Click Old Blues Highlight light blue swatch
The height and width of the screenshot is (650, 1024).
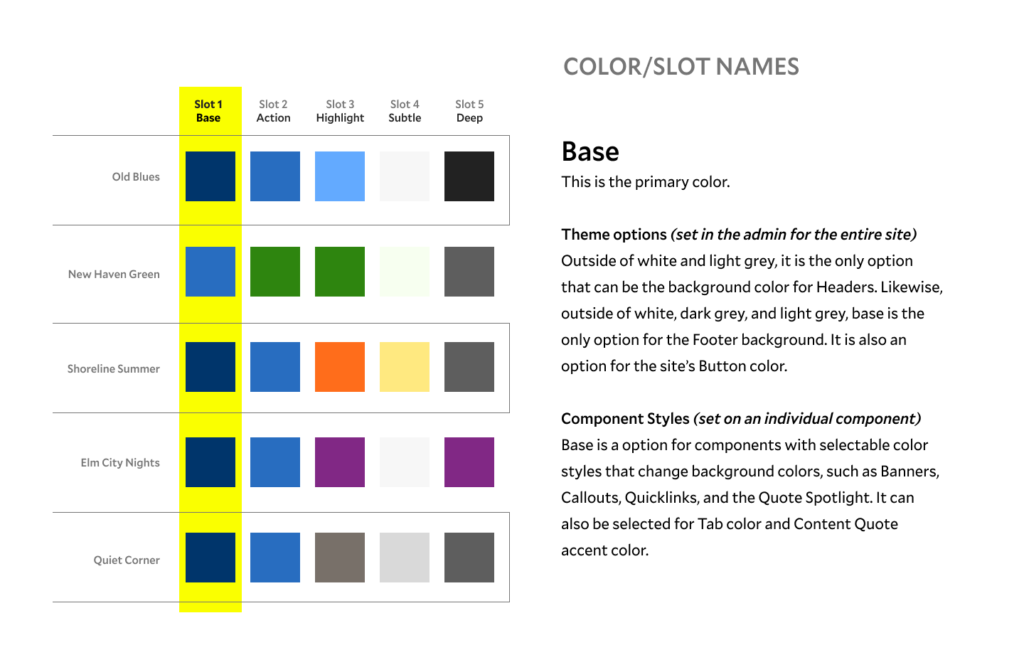[340, 176]
